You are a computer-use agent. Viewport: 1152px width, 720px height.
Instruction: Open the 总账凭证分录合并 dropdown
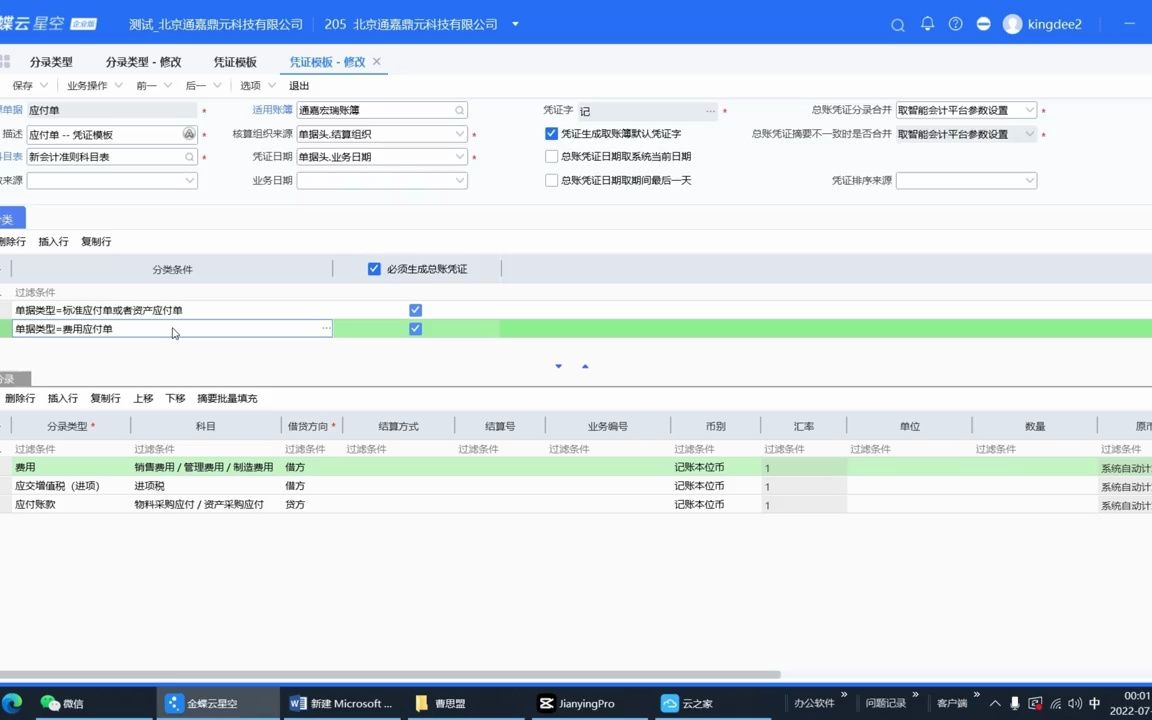coord(1030,110)
